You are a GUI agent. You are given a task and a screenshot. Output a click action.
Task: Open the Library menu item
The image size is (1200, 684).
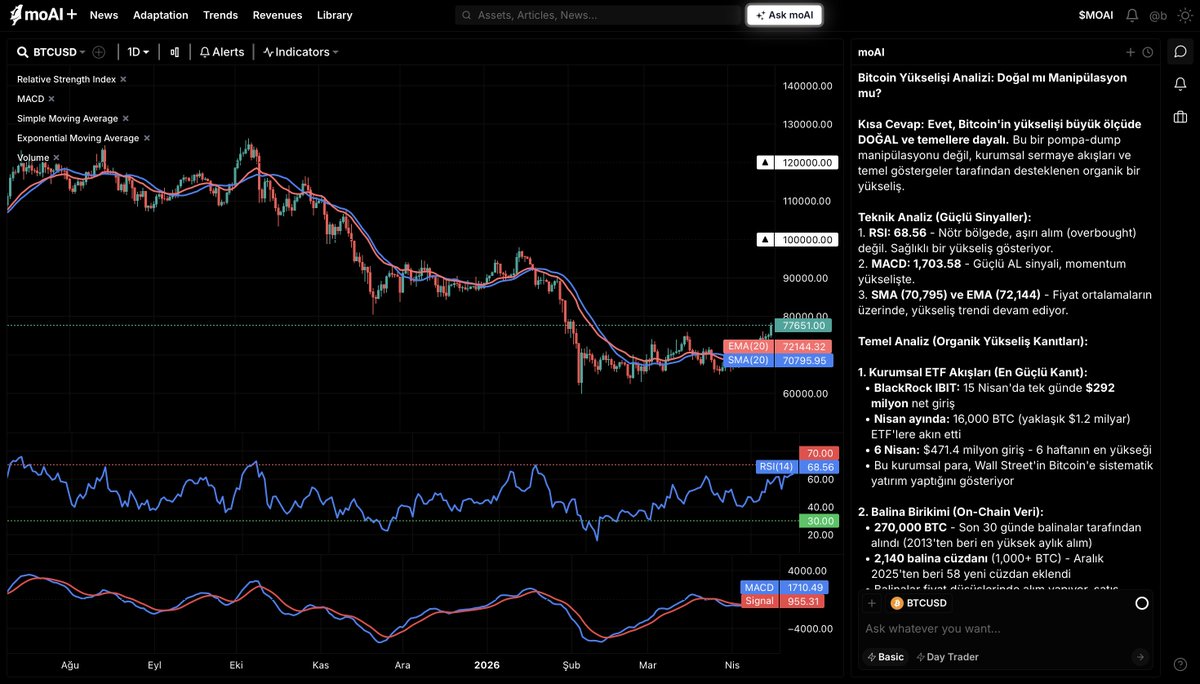(334, 15)
